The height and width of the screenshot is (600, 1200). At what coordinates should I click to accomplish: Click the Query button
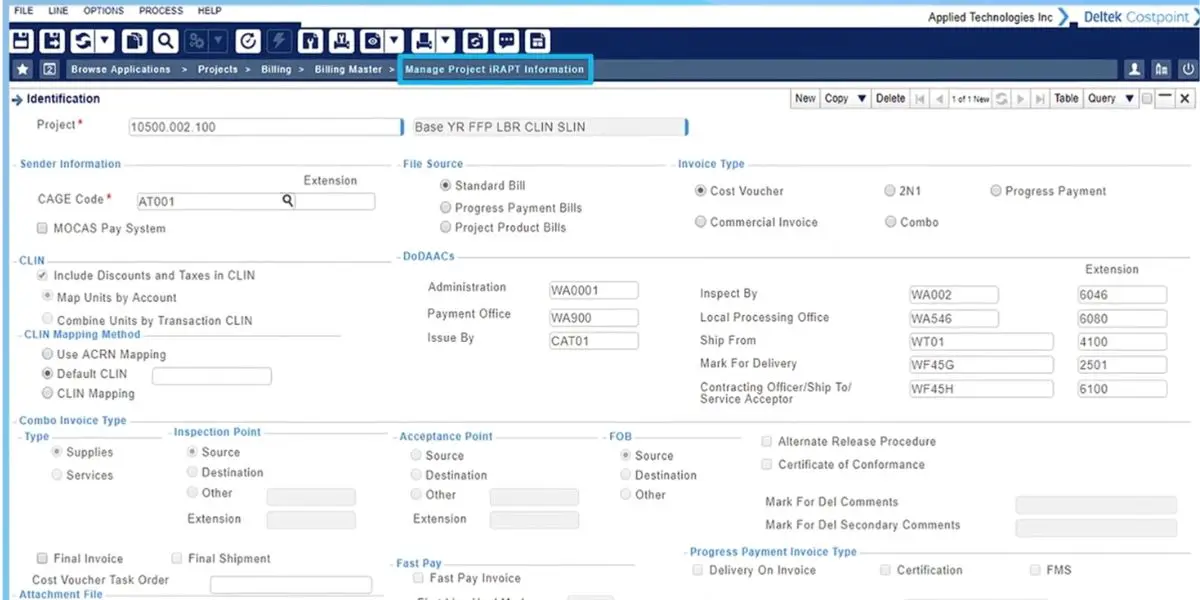tap(1101, 99)
